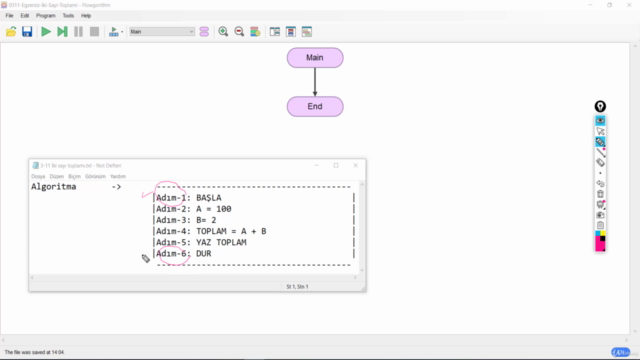
Task: Click the Stop button in the Flowgorithm toolbar
Action: click(94, 32)
